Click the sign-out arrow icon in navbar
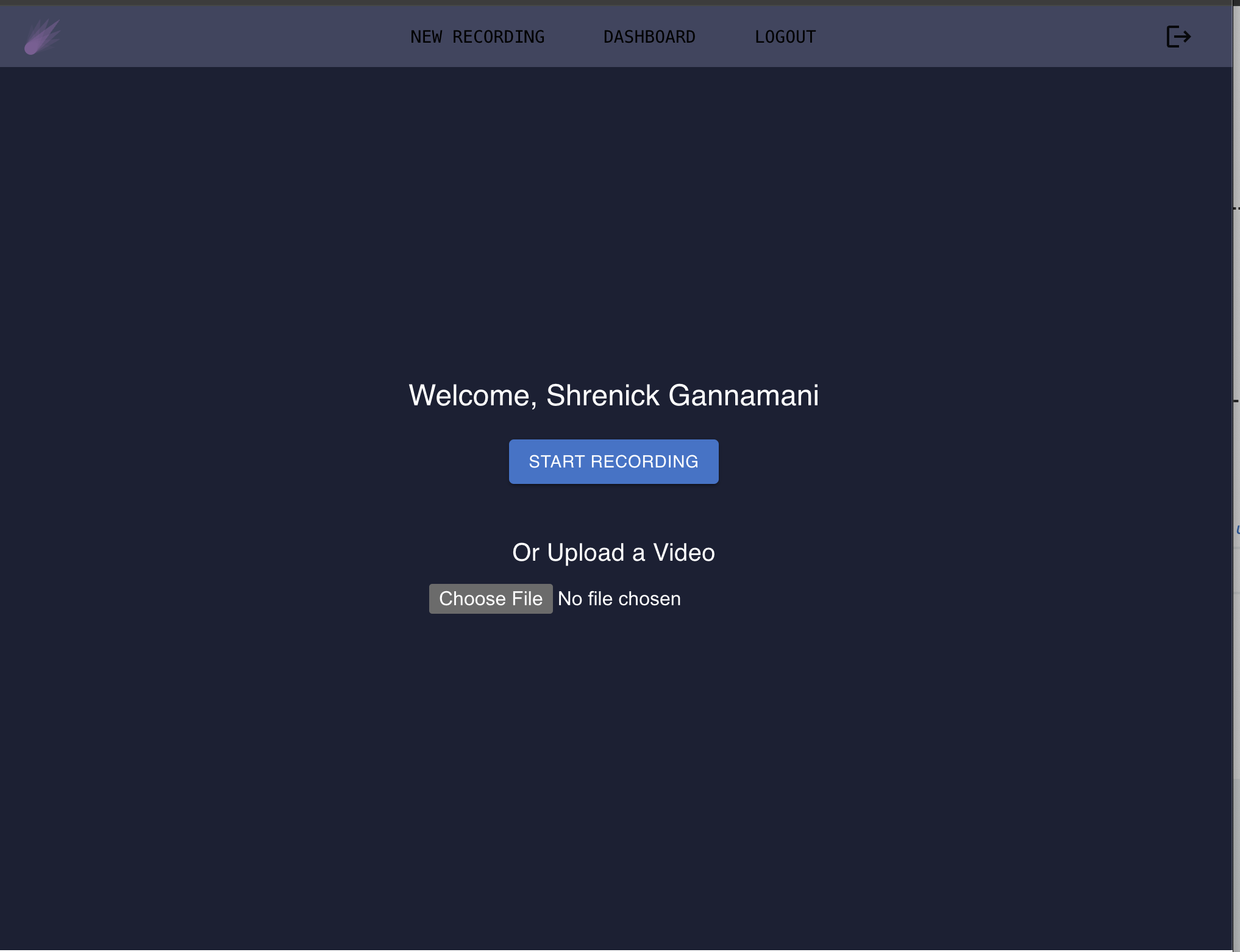1240x952 pixels. coord(1178,37)
